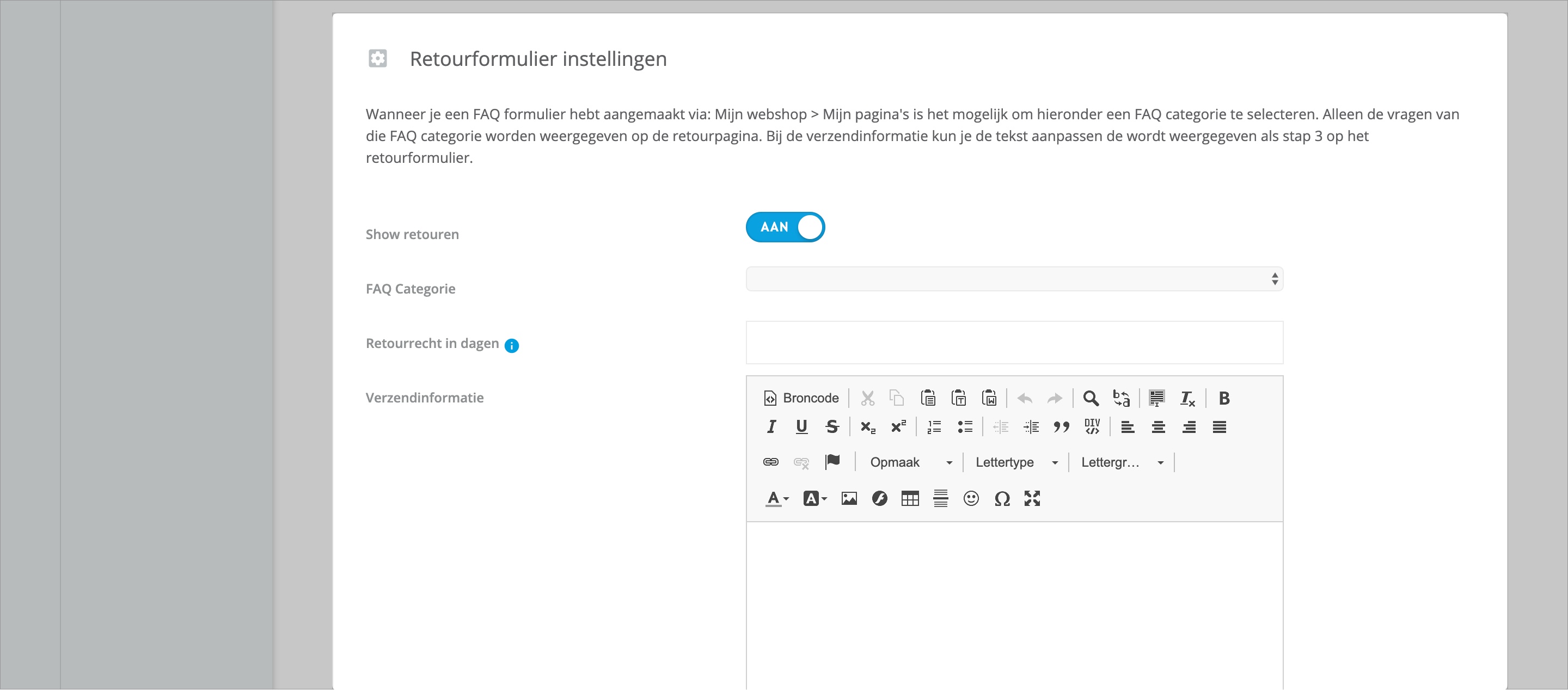Toggle Underline formatting
This screenshot has height=690, width=1568.
point(801,427)
